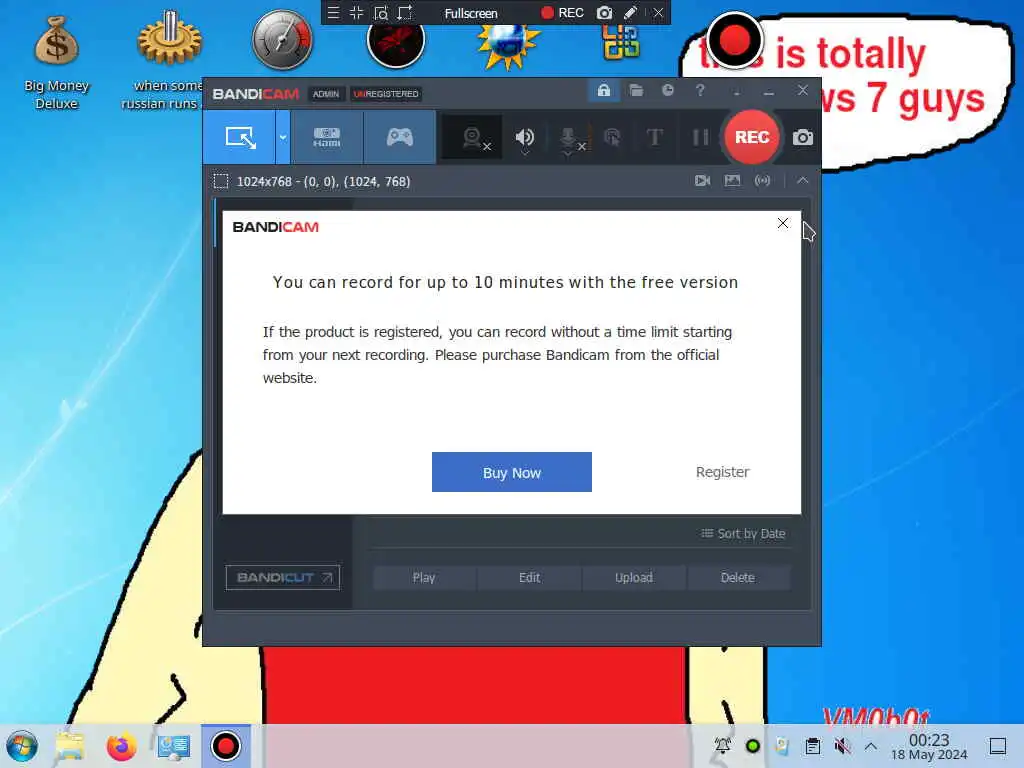
Task: Open the sun globe desktop icon
Action: point(508,47)
